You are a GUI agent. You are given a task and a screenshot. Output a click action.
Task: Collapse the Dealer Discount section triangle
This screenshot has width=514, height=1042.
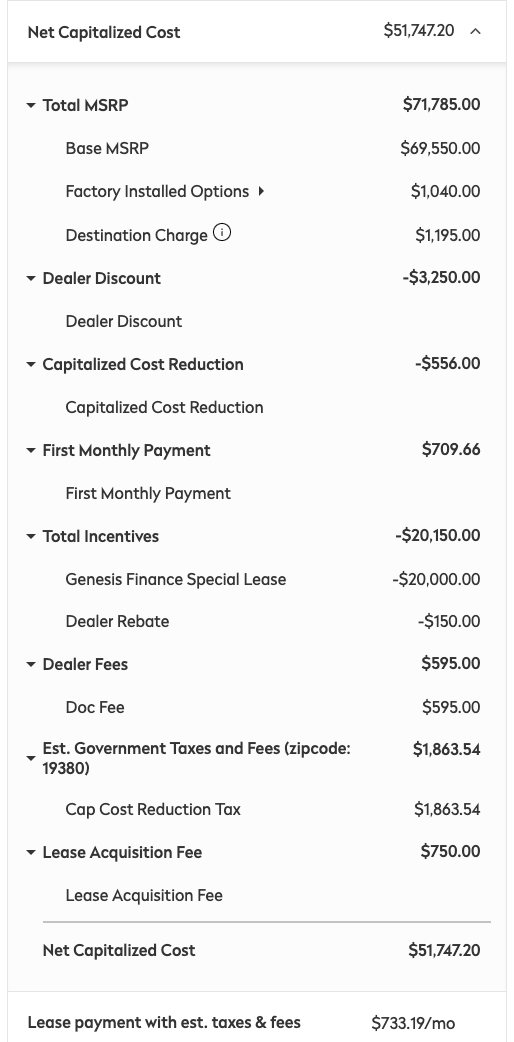(31, 278)
